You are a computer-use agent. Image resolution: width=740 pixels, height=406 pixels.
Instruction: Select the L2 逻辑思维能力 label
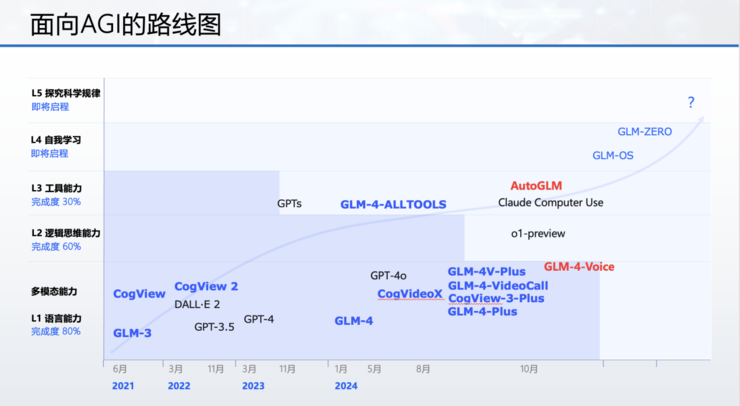(x=66, y=233)
